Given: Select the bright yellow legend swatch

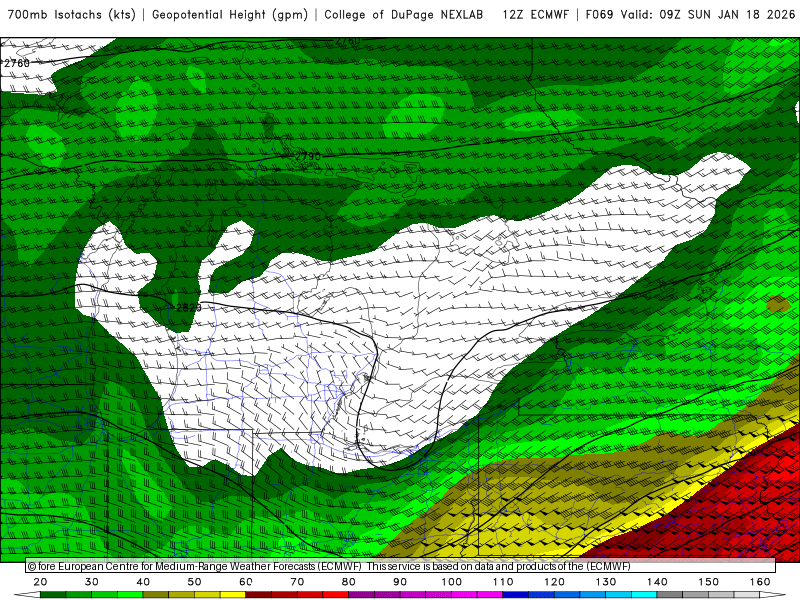Looking at the screenshot, I should (x=233, y=594).
